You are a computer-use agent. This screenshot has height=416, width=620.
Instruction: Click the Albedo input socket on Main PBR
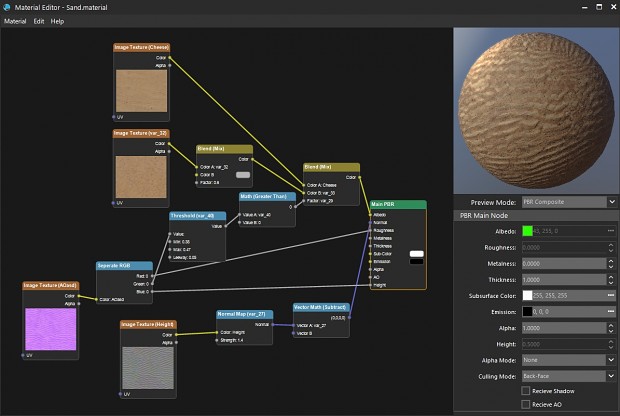(x=370, y=215)
